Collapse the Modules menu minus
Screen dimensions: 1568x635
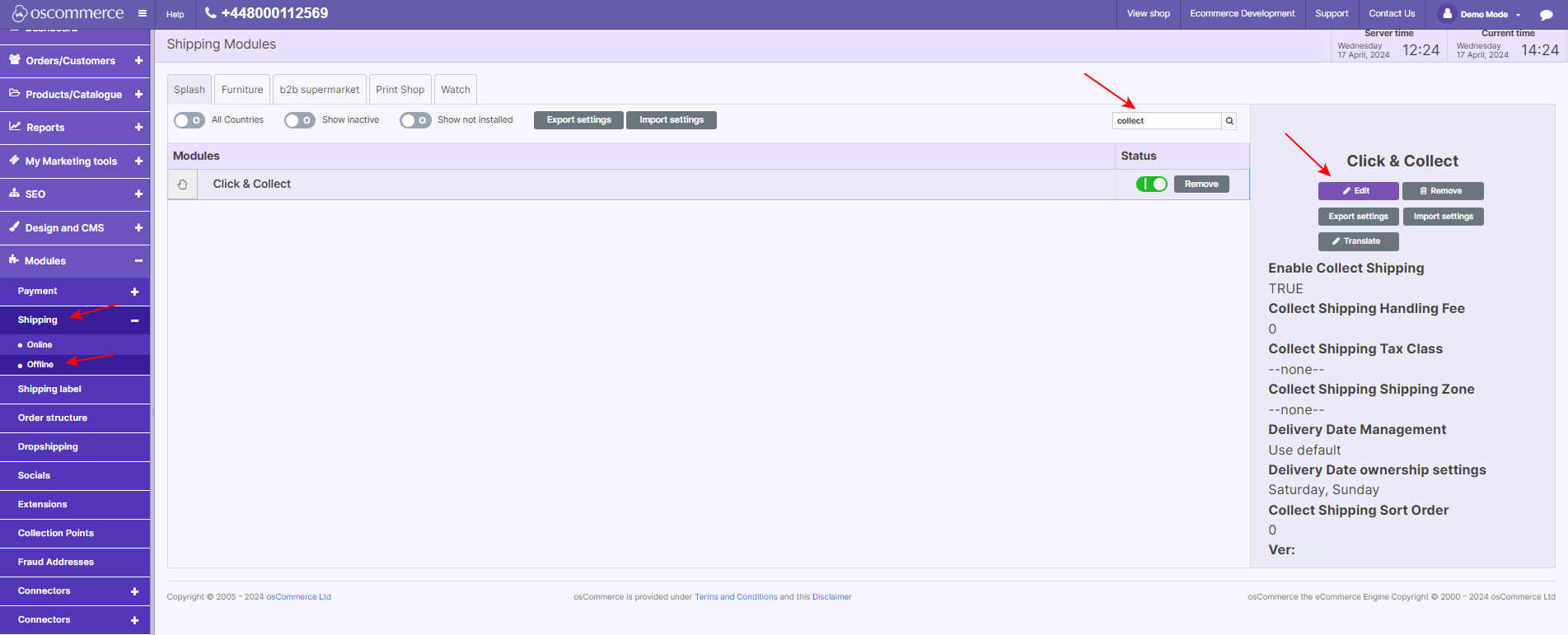coord(138,260)
